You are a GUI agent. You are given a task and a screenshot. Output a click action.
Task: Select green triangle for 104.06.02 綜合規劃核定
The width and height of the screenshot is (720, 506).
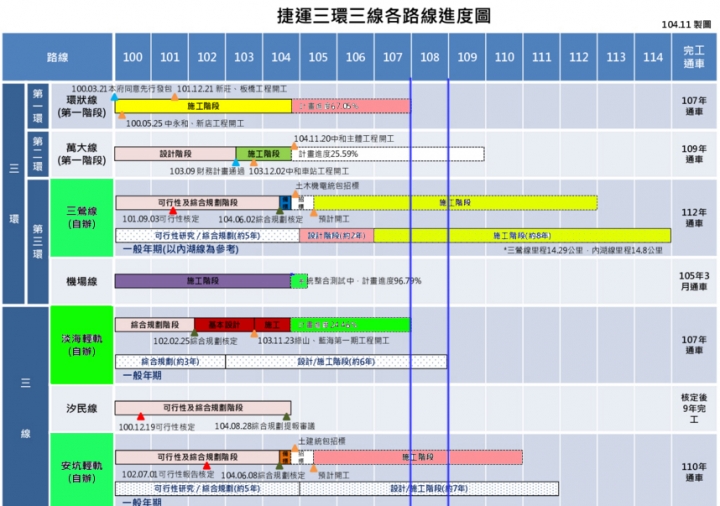[x=279, y=211]
